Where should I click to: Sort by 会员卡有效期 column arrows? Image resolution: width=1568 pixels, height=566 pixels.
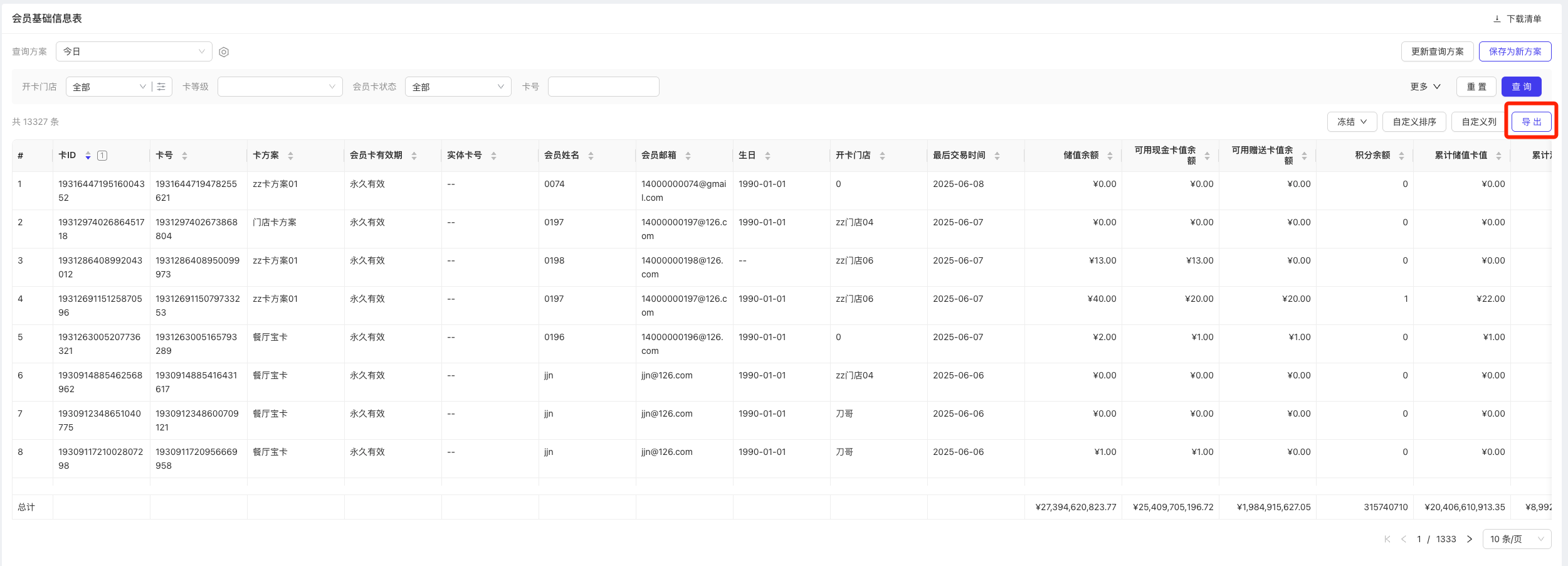414,156
